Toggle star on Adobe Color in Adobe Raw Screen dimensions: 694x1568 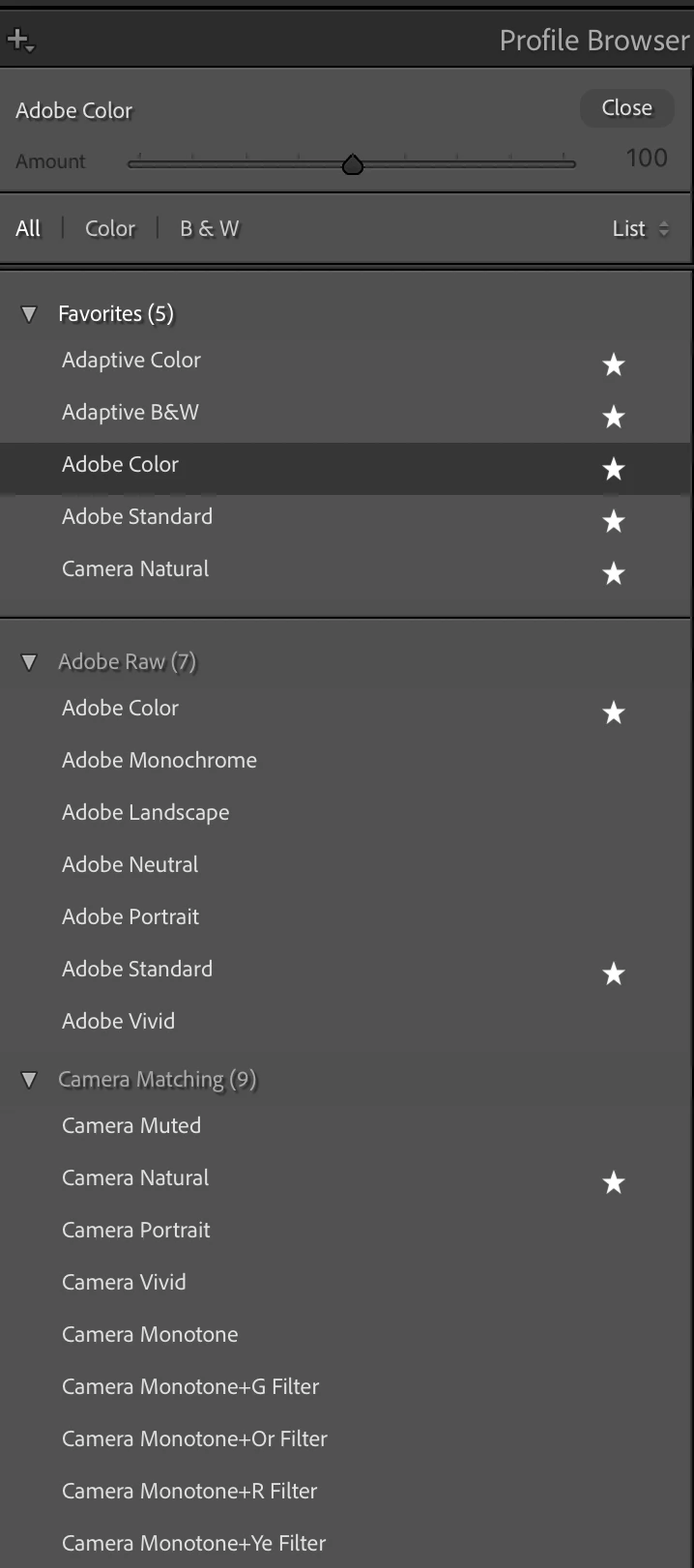tap(614, 712)
